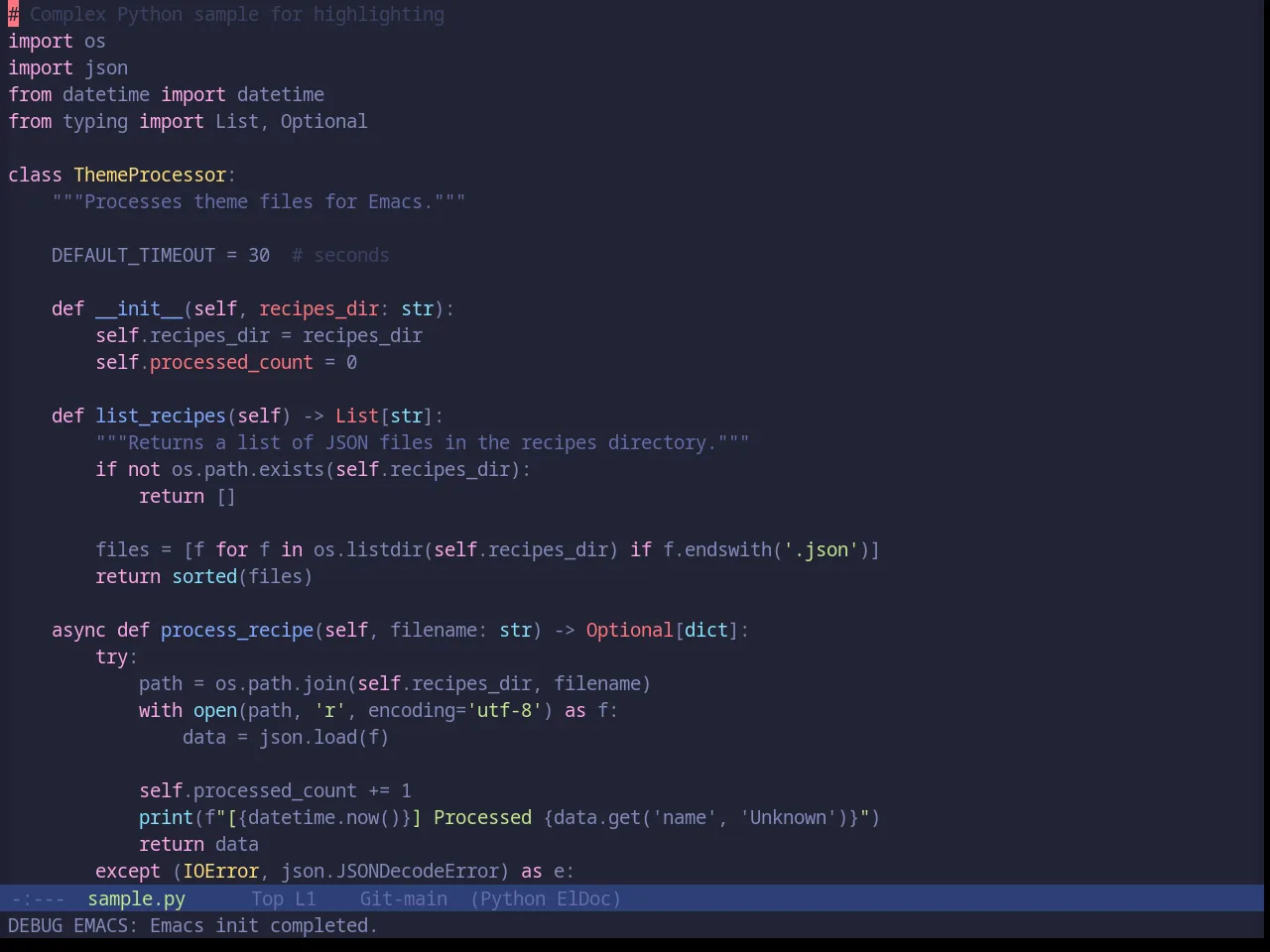Click the list_recipes function name

pos(161,416)
